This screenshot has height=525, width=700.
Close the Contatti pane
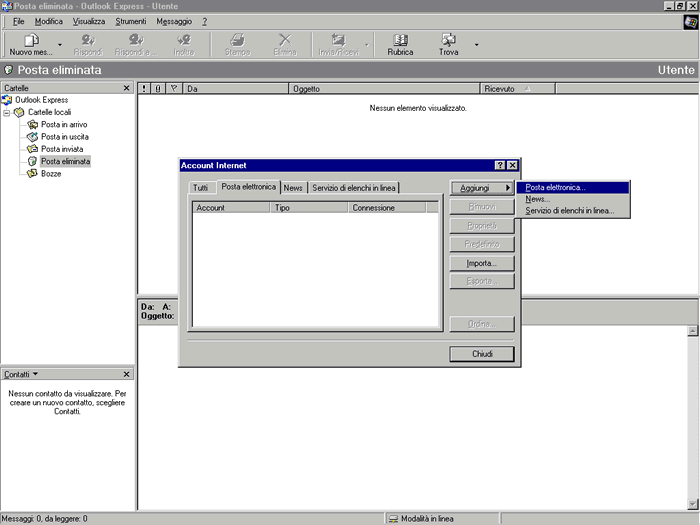coord(126,374)
